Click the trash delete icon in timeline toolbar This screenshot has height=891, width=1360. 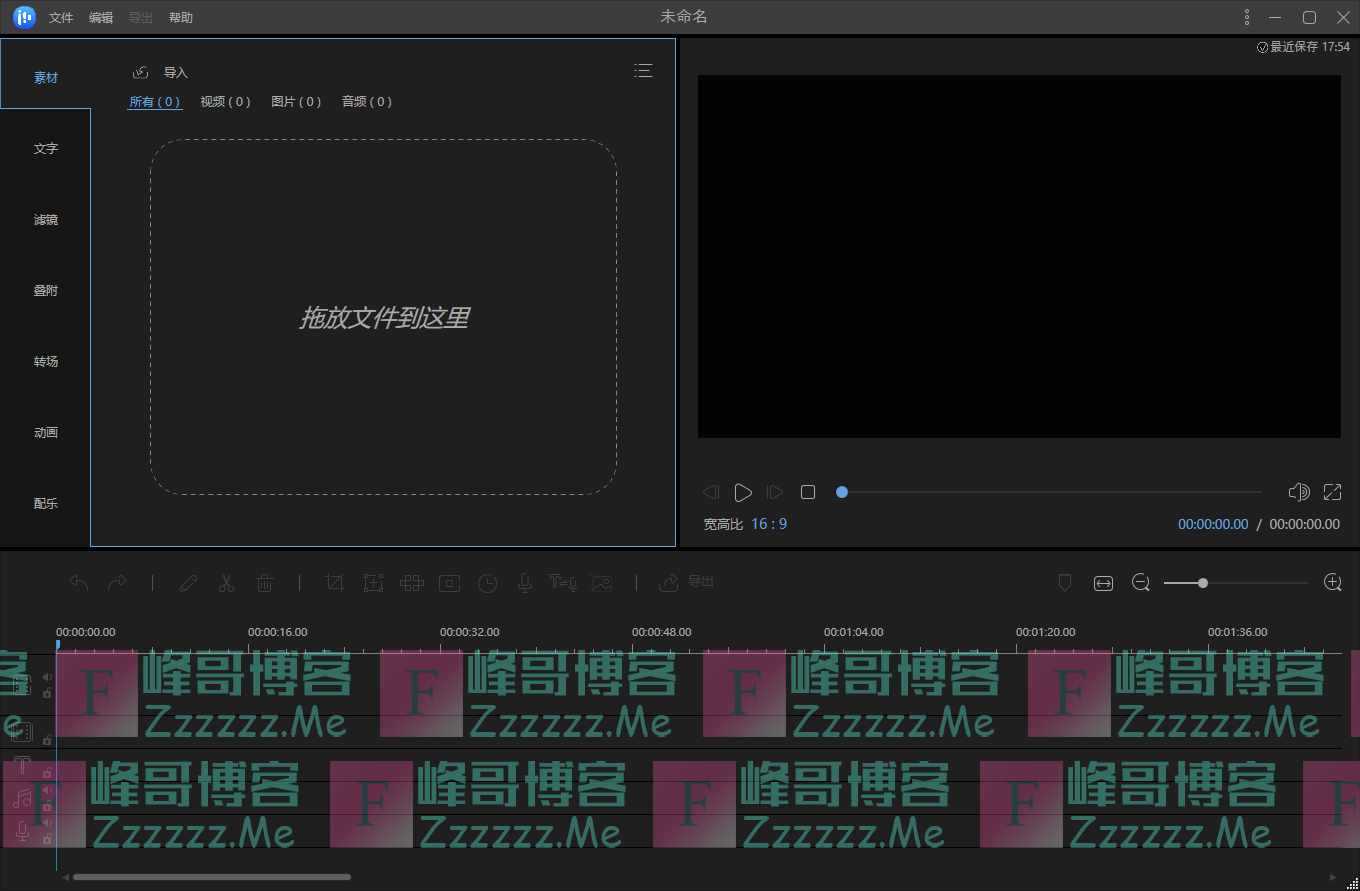(x=264, y=583)
